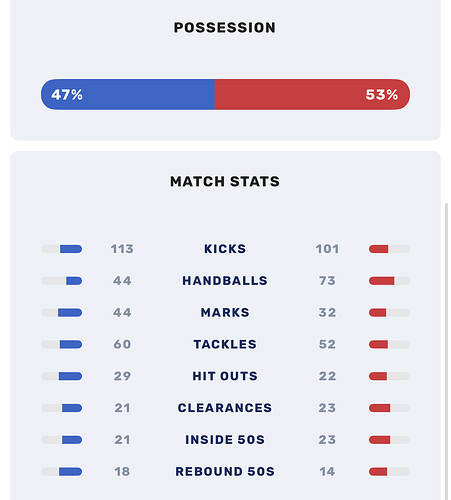Click the REBOUND 50S stat label
The height and width of the screenshot is (500, 451).
coord(225,471)
